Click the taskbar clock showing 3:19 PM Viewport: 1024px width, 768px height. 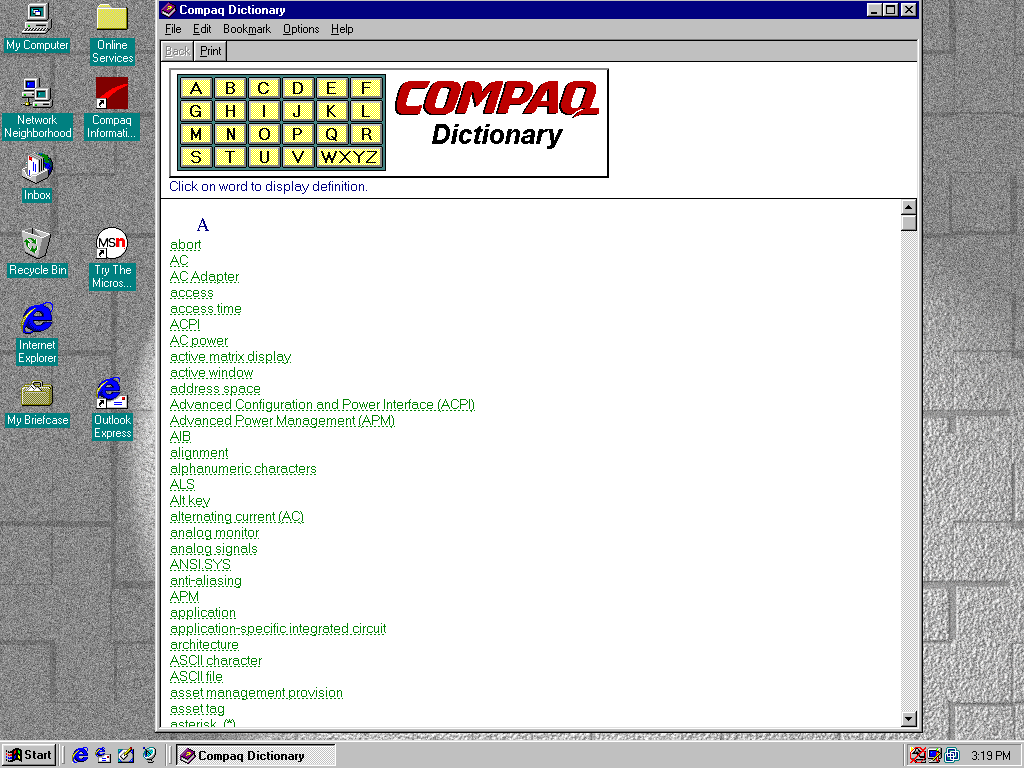coord(990,756)
